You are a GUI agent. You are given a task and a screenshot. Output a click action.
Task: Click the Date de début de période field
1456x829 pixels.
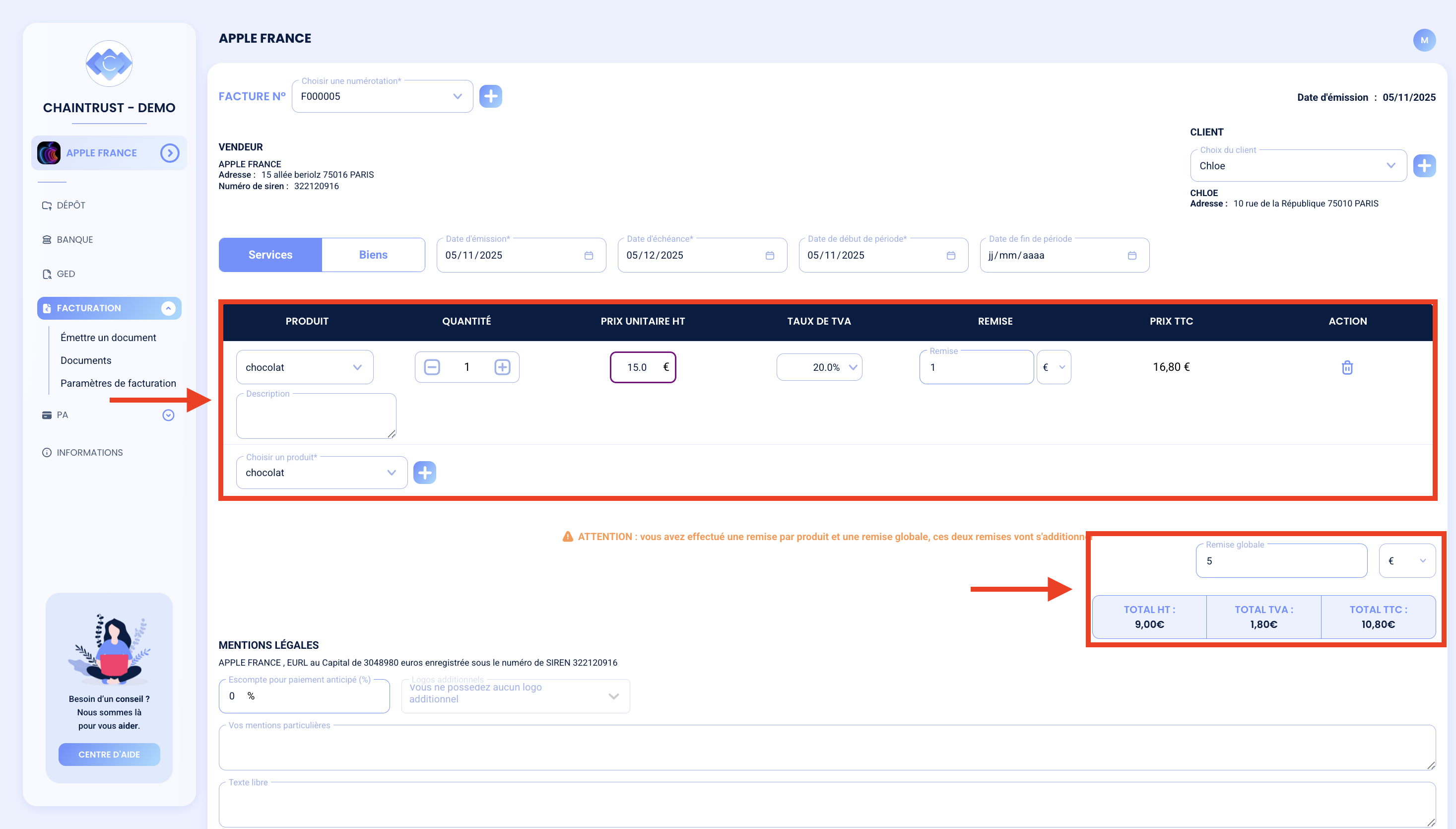tap(883, 255)
